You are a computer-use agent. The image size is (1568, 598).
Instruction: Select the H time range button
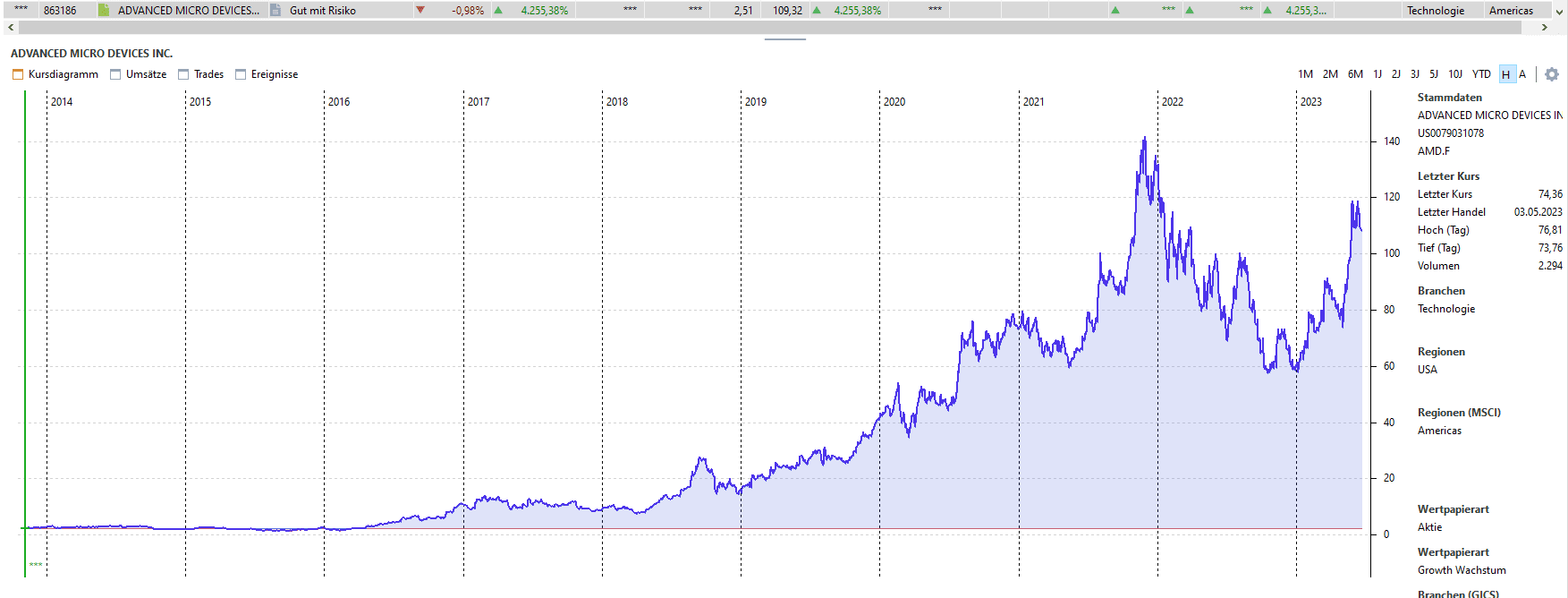click(1506, 74)
